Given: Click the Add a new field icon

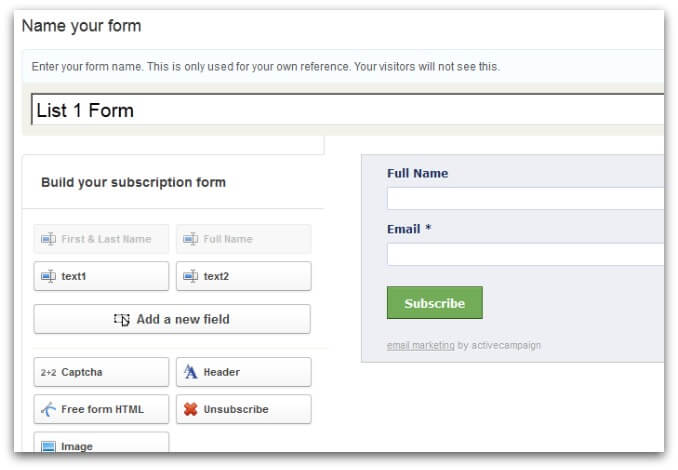Looking at the screenshot, I should pos(122,319).
